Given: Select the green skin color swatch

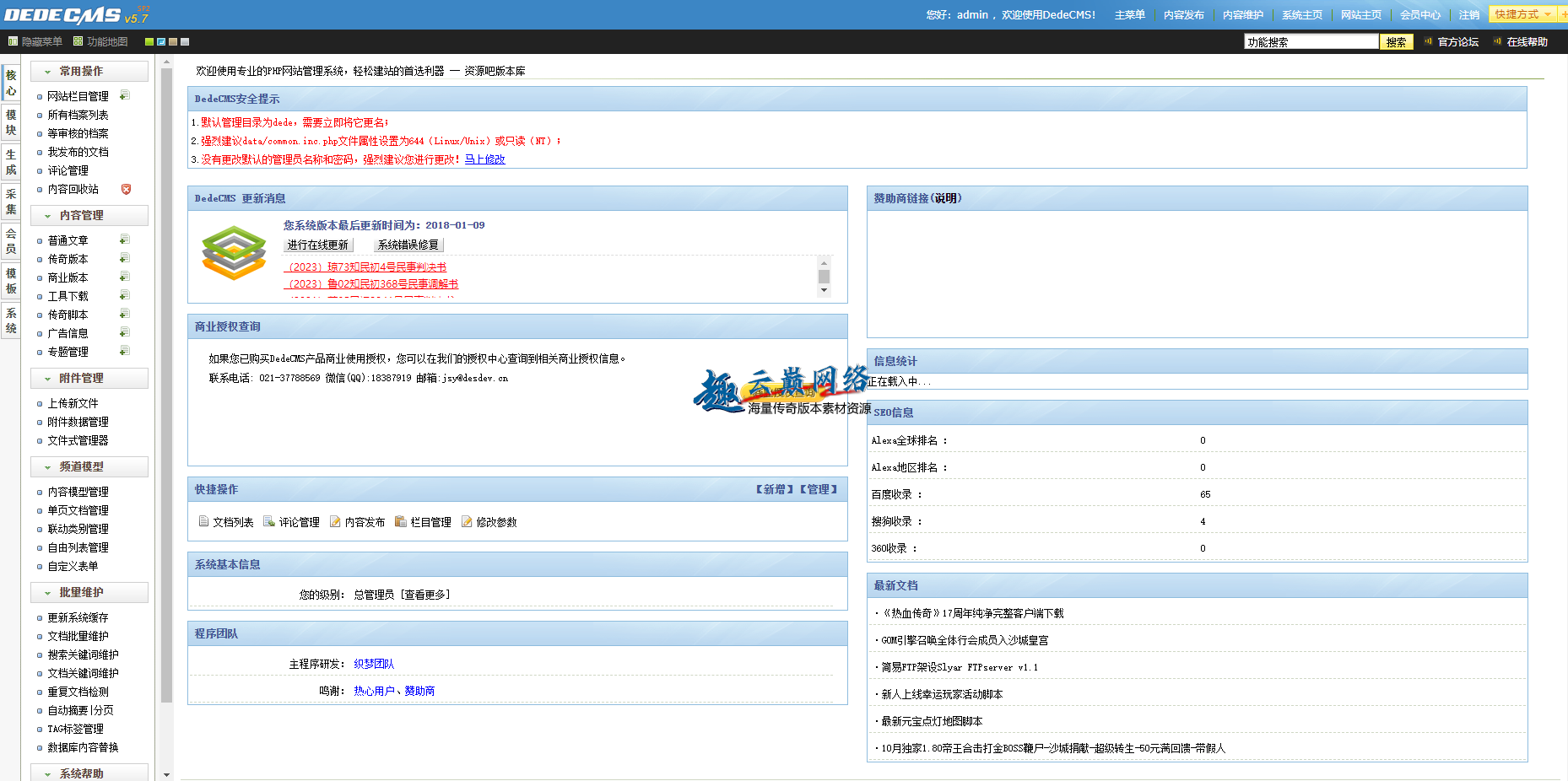Looking at the screenshot, I should [149, 41].
